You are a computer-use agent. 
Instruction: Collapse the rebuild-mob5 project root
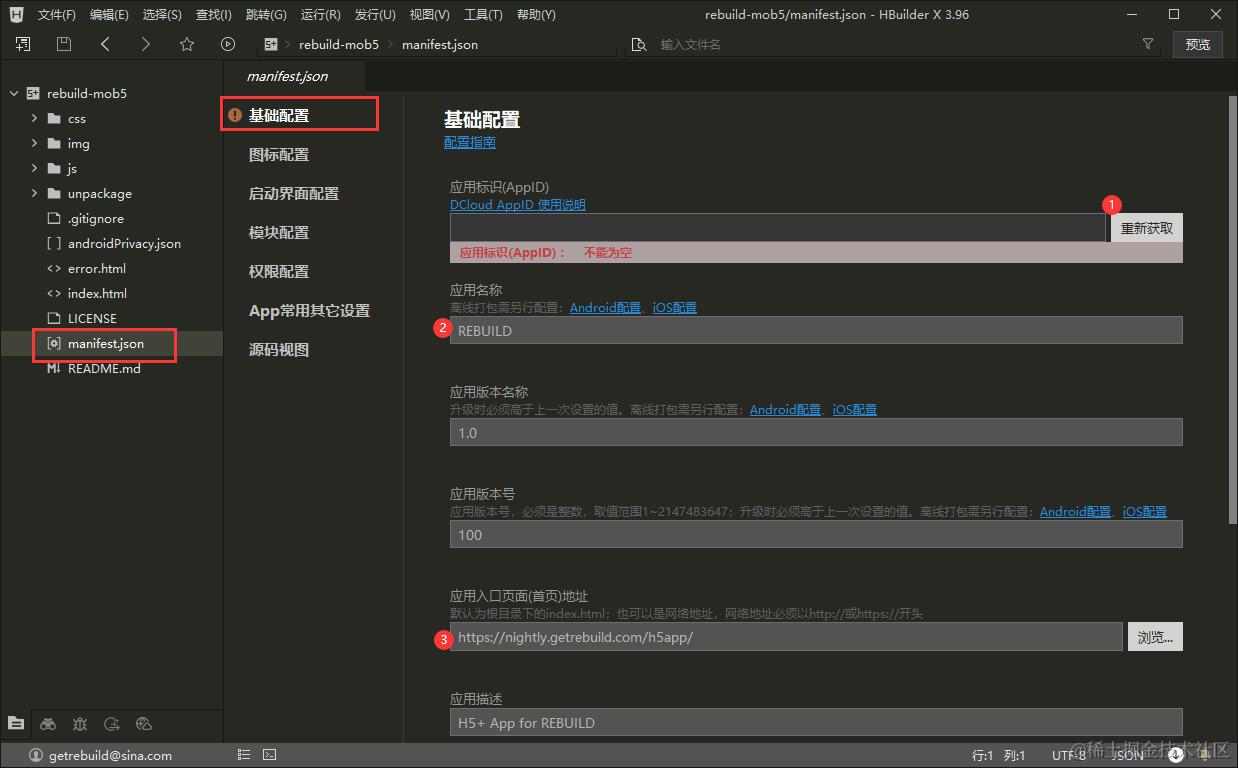pyautogui.click(x=14, y=93)
